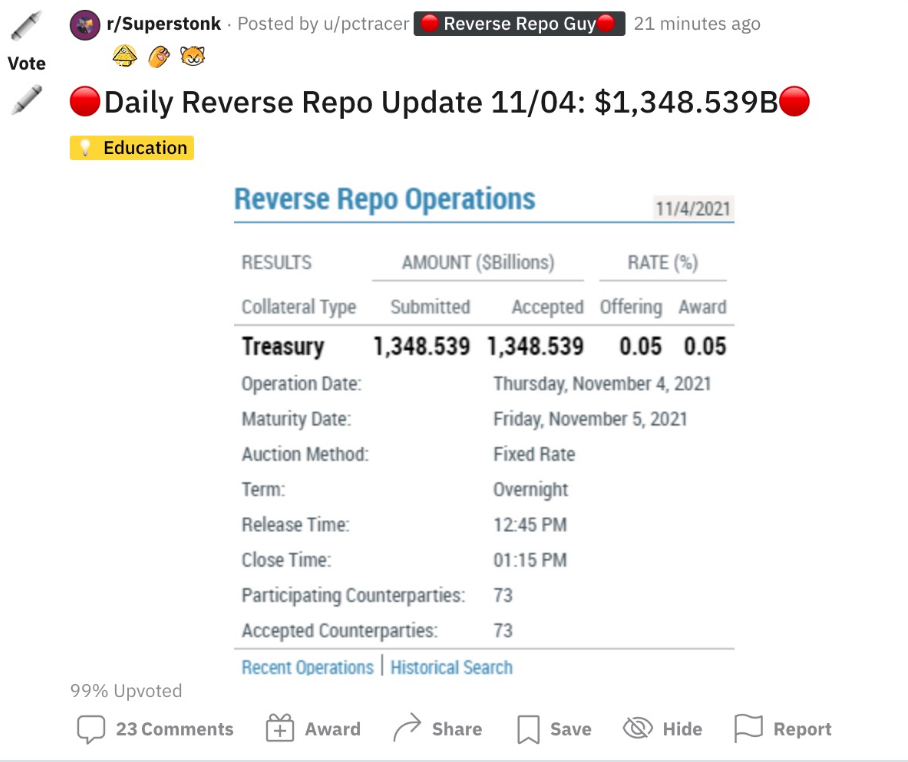Viewport: 908px width, 762px height.
Task: Click the first yellow pyramid award icon
Action: [125, 56]
